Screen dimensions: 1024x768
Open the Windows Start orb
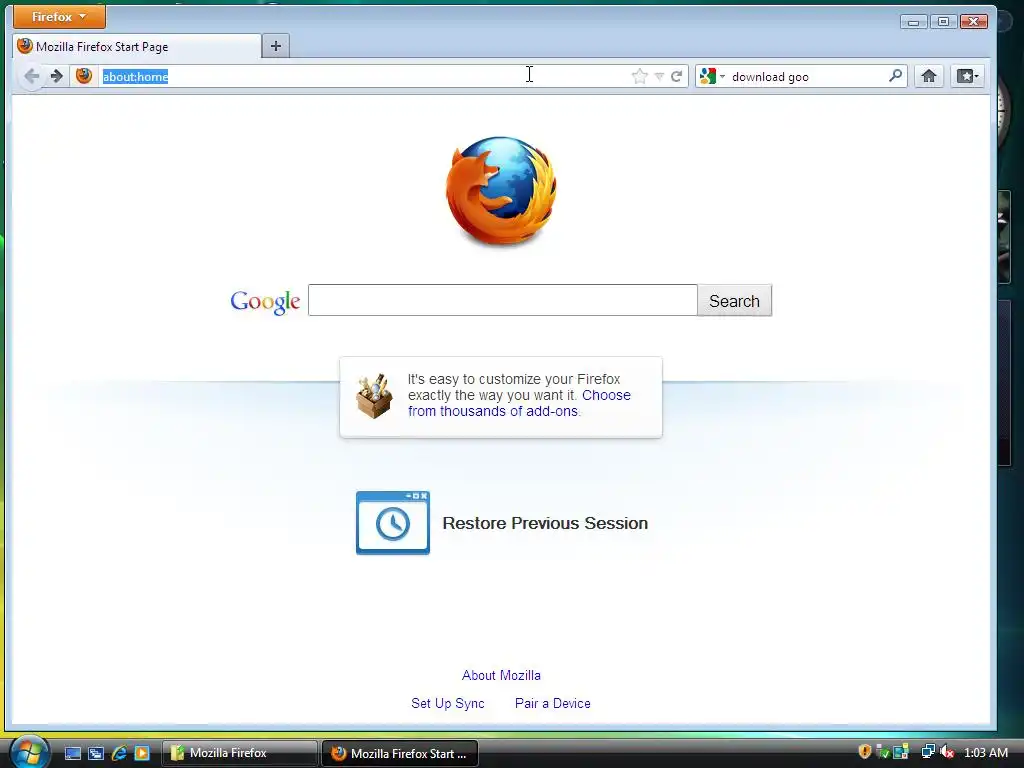[29, 752]
